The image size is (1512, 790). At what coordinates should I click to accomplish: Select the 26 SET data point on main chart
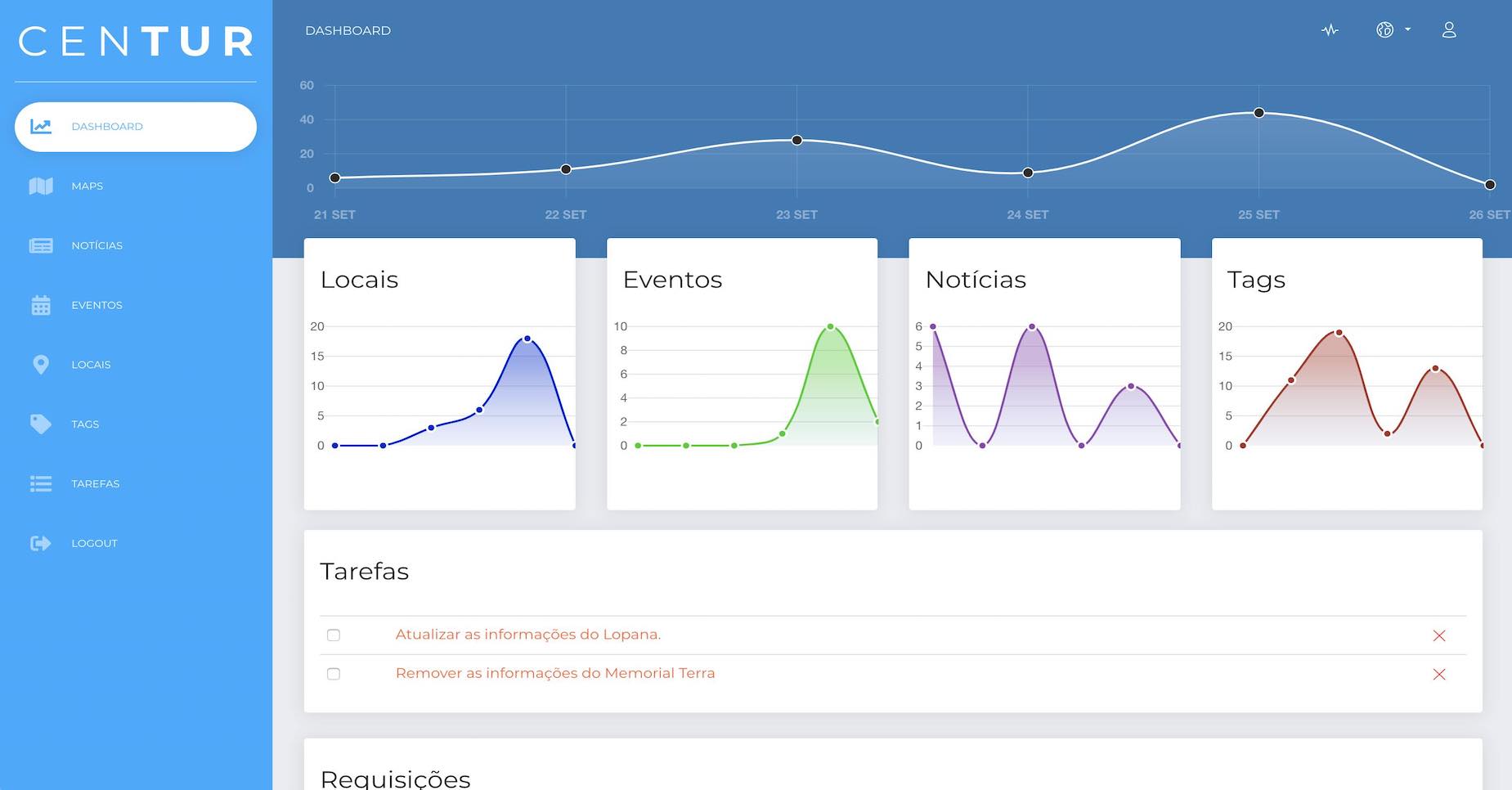[x=1490, y=185]
